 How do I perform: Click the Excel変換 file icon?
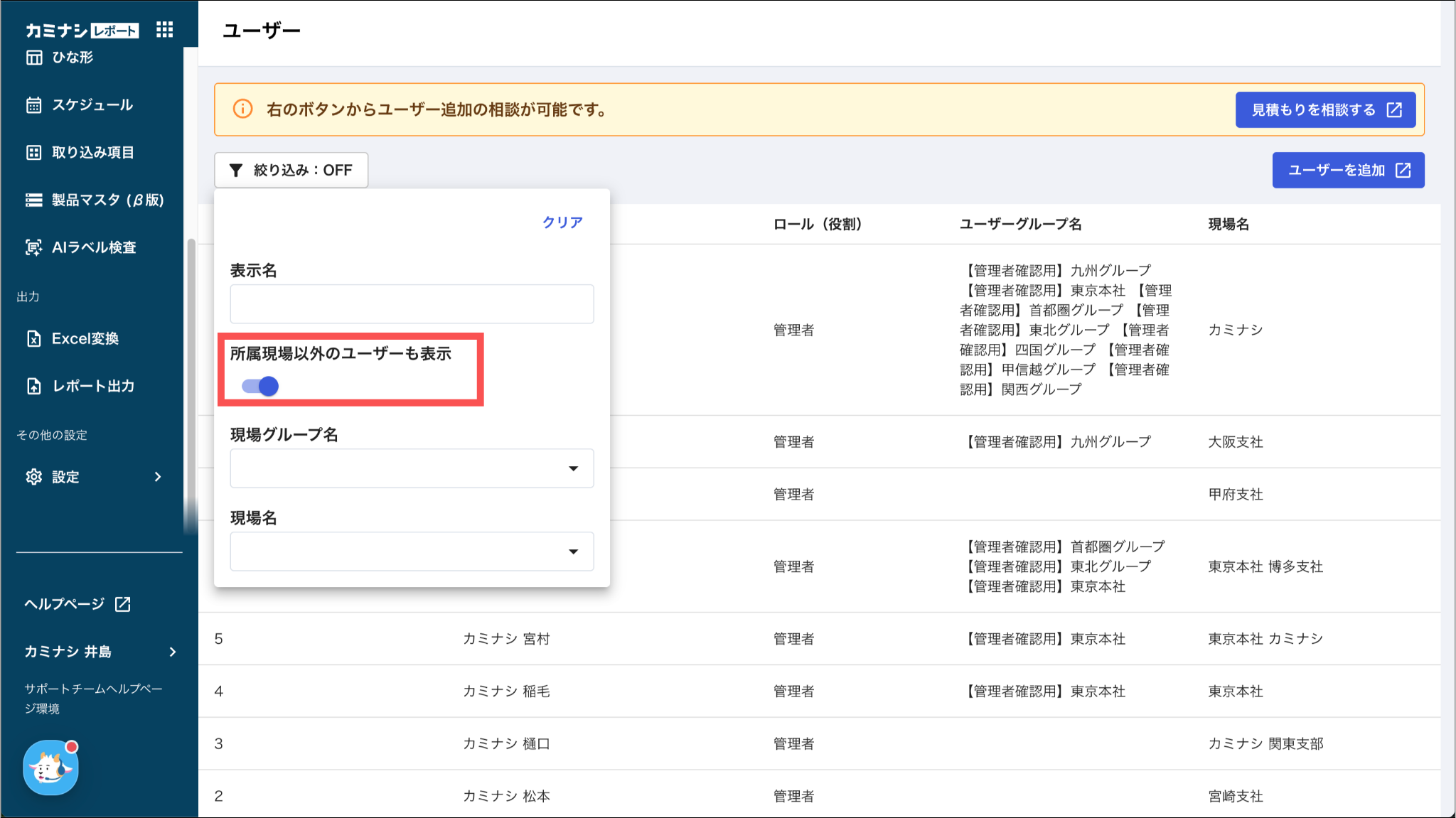tap(34, 338)
